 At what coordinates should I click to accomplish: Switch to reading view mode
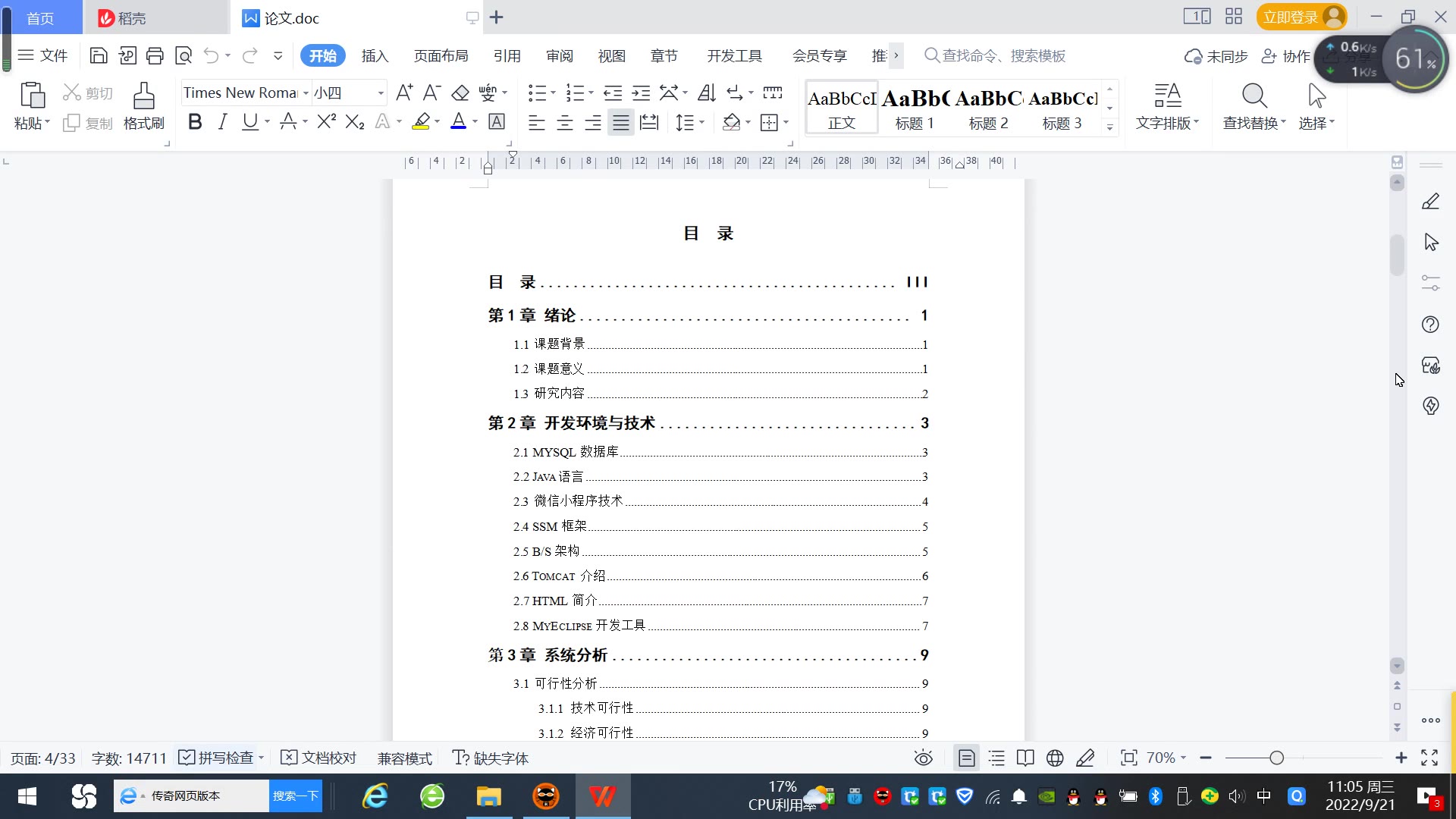coord(1025,758)
